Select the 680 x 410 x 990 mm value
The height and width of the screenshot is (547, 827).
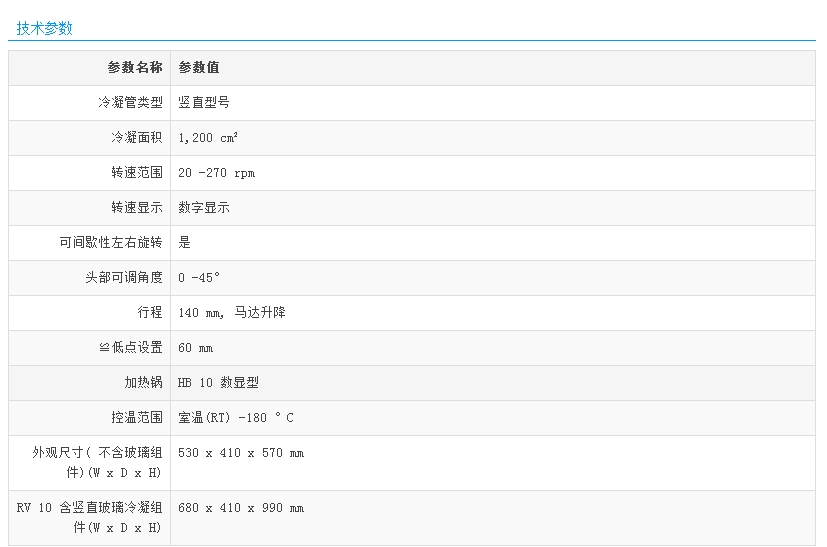241,508
